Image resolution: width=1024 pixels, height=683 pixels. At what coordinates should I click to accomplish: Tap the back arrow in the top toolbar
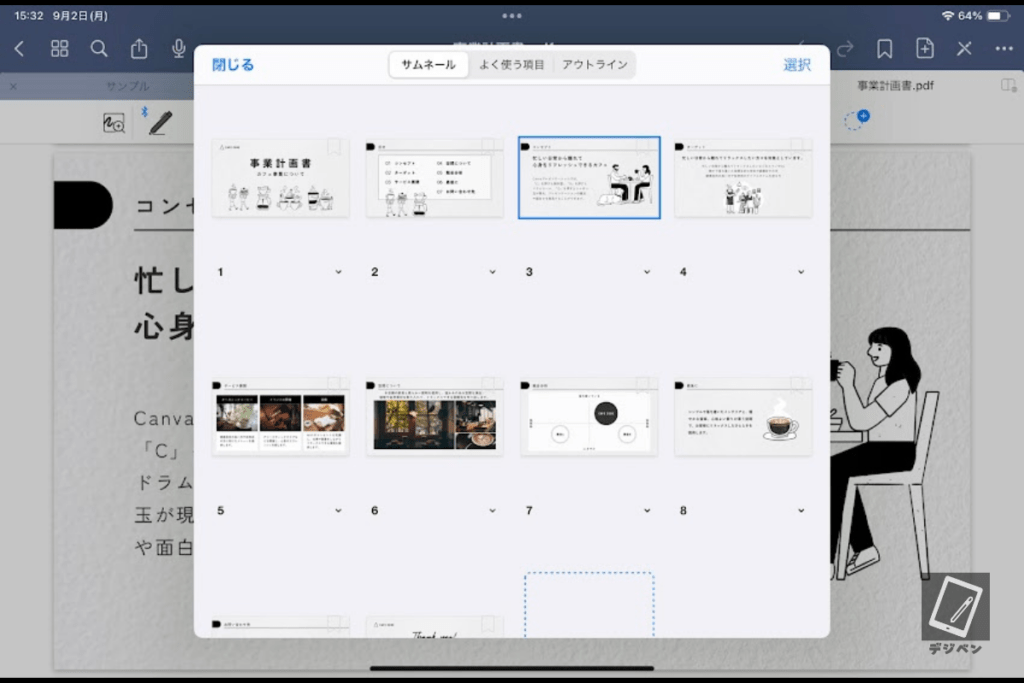pyautogui.click(x=20, y=48)
